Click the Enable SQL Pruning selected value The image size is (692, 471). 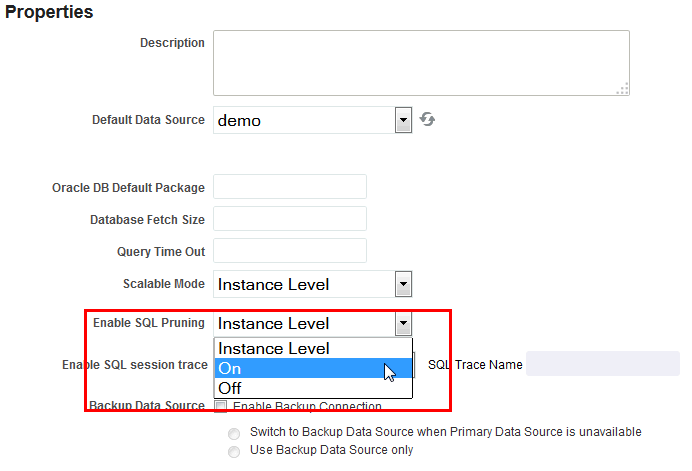(x=274, y=324)
